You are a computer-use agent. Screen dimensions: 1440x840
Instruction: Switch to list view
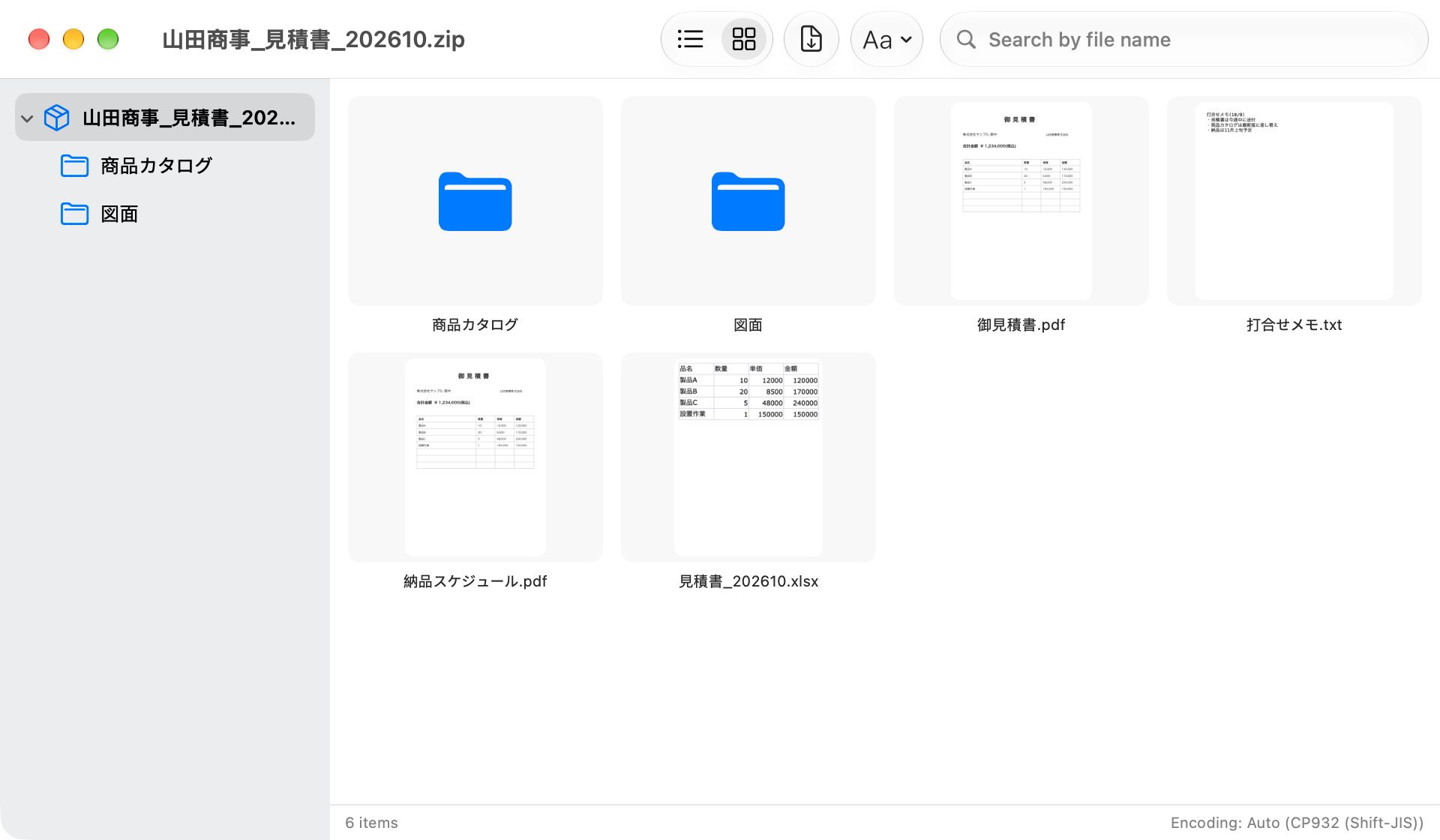[x=690, y=39]
